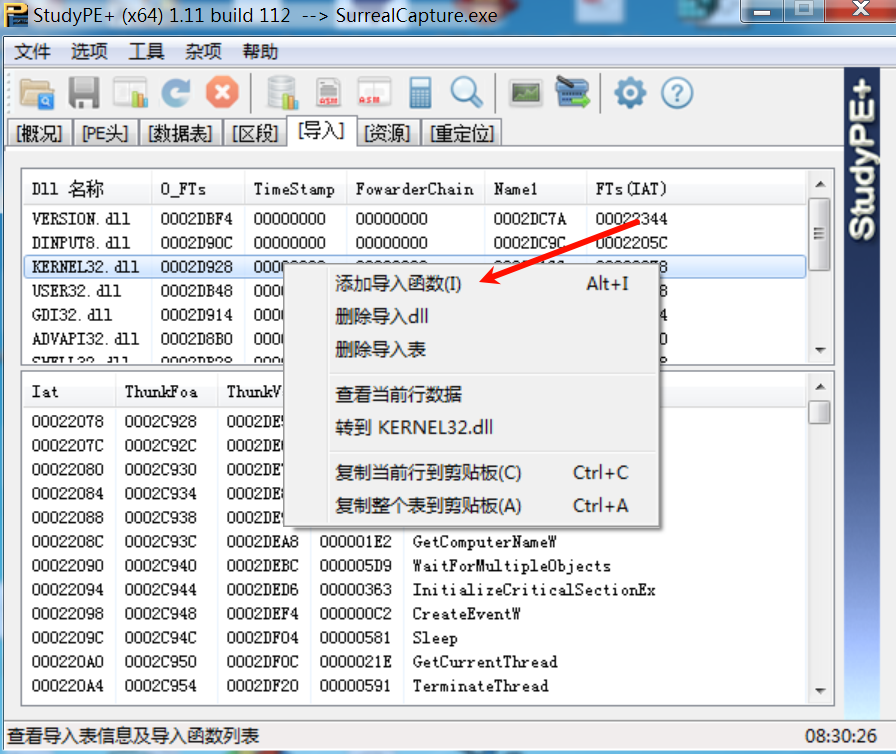The image size is (896, 754).
Task: Open the calculator tool icon
Action: click(420, 93)
